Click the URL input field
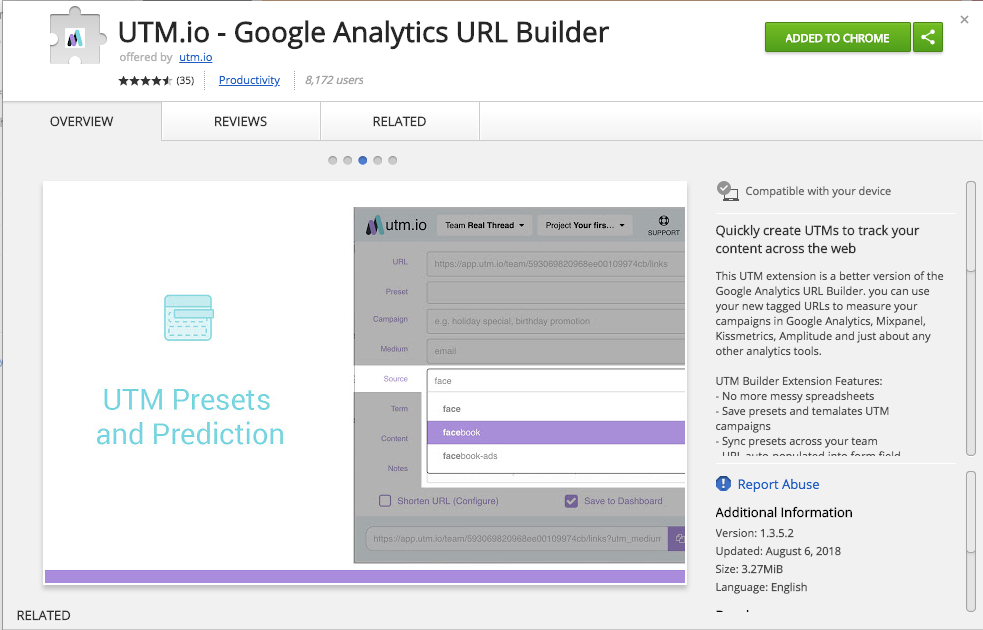The image size is (983, 630). tap(555, 264)
